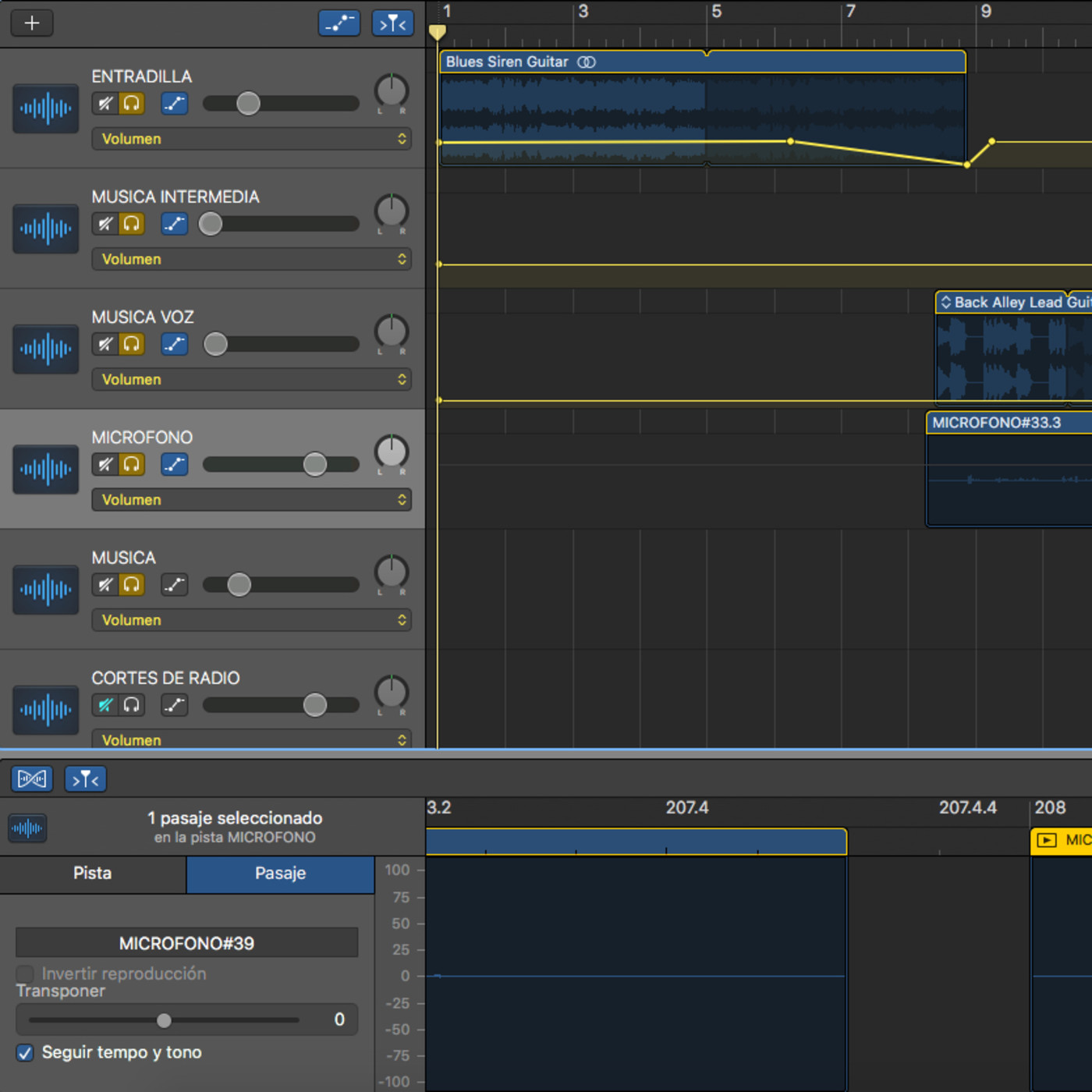This screenshot has height=1092, width=1092.
Task: Click the MUSICA VOZ volume slider handle
Action: pos(215,344)
